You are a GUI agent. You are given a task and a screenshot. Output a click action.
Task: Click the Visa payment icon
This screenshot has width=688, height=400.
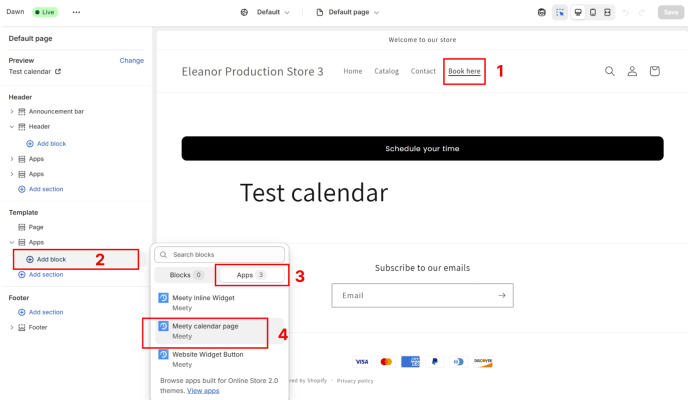(x=362, y=362)
